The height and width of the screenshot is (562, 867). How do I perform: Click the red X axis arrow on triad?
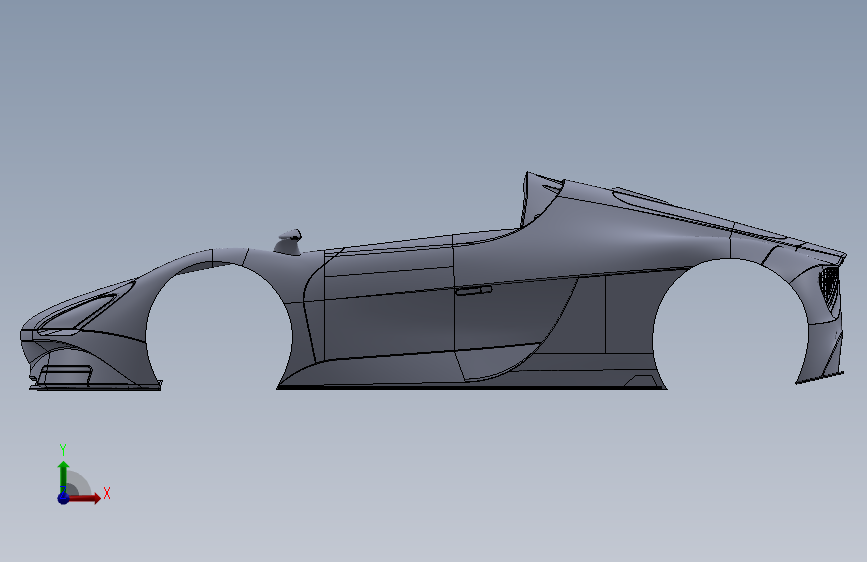tap(84, 498)
